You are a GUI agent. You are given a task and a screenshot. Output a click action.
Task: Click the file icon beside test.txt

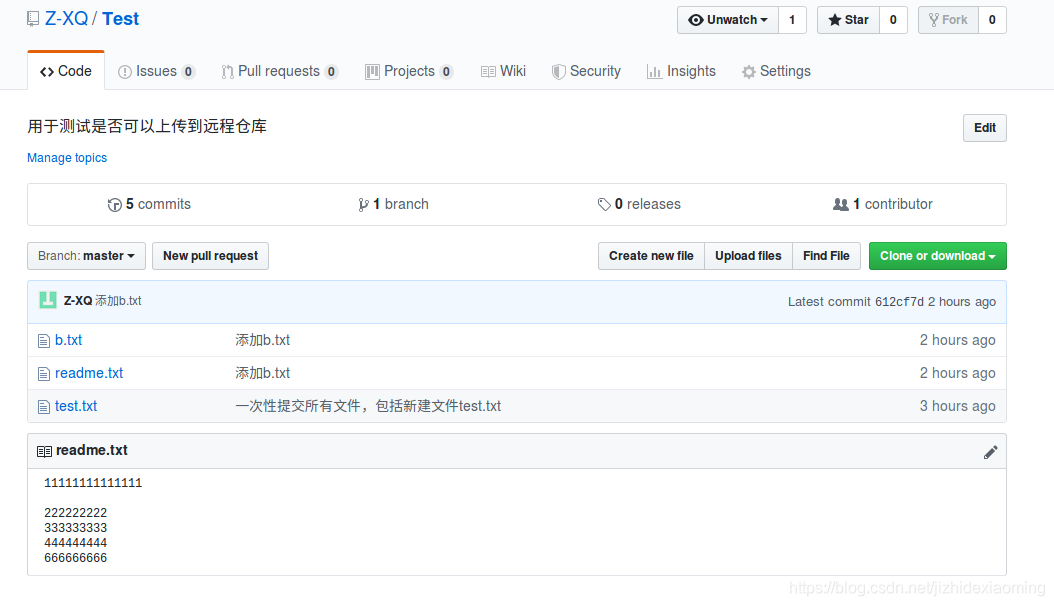(x=44, y=407)
